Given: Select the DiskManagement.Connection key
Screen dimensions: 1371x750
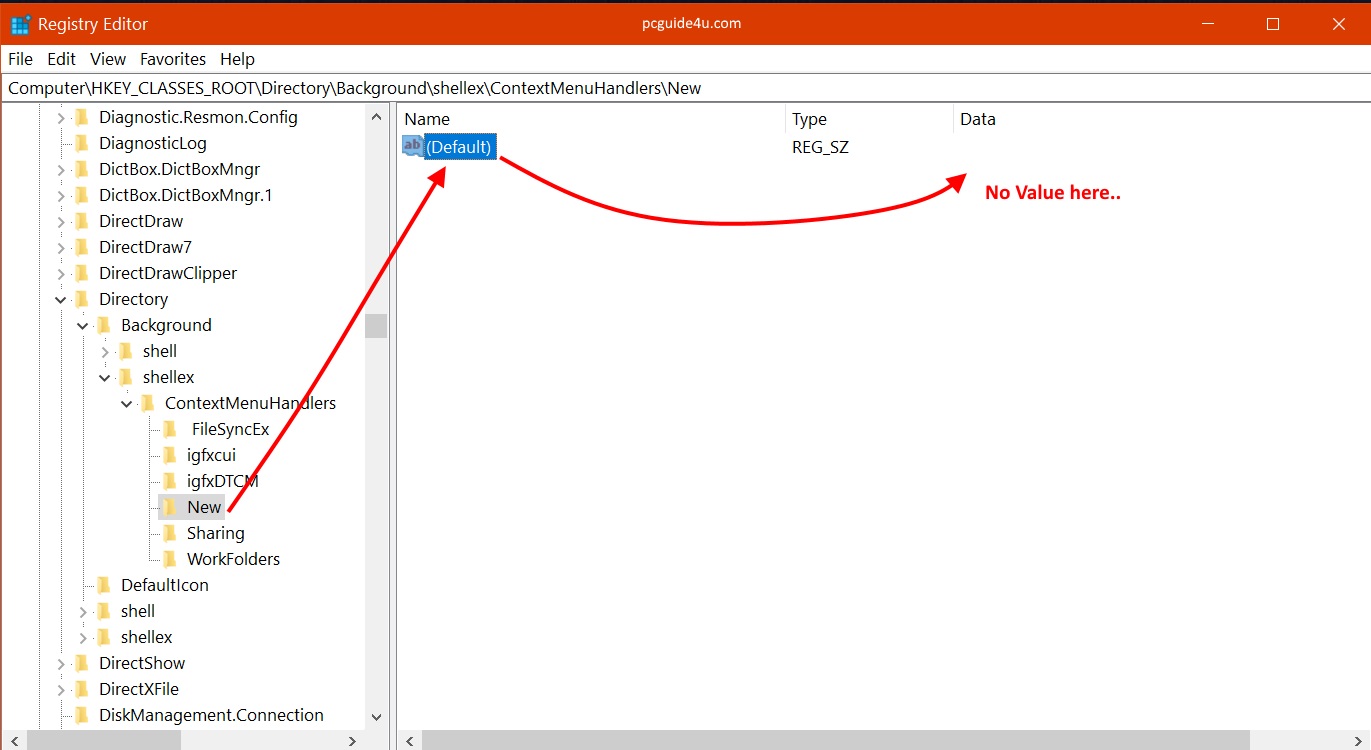Looking at the screenshot, I should coord(211,715).
